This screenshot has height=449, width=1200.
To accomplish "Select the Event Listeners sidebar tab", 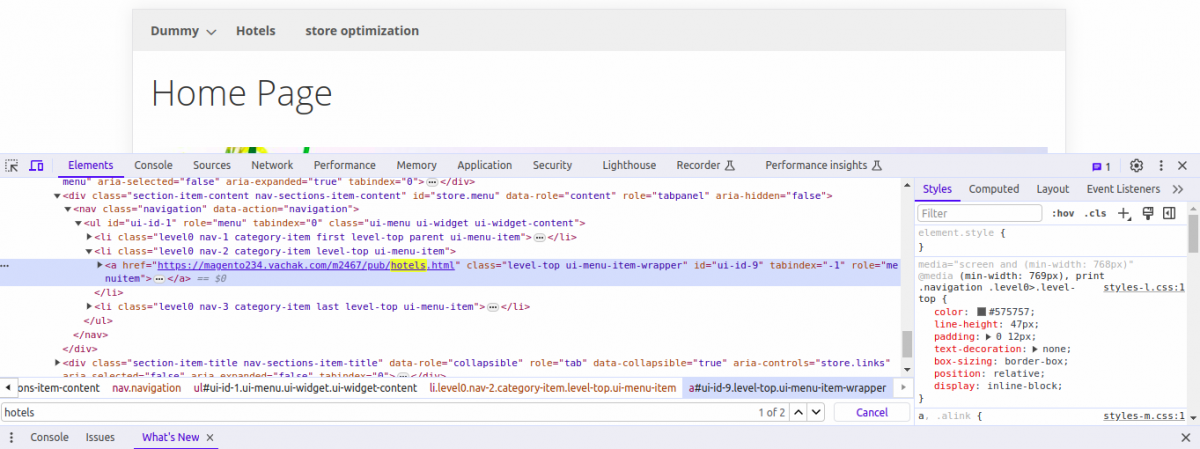I will coord(1123,189).
